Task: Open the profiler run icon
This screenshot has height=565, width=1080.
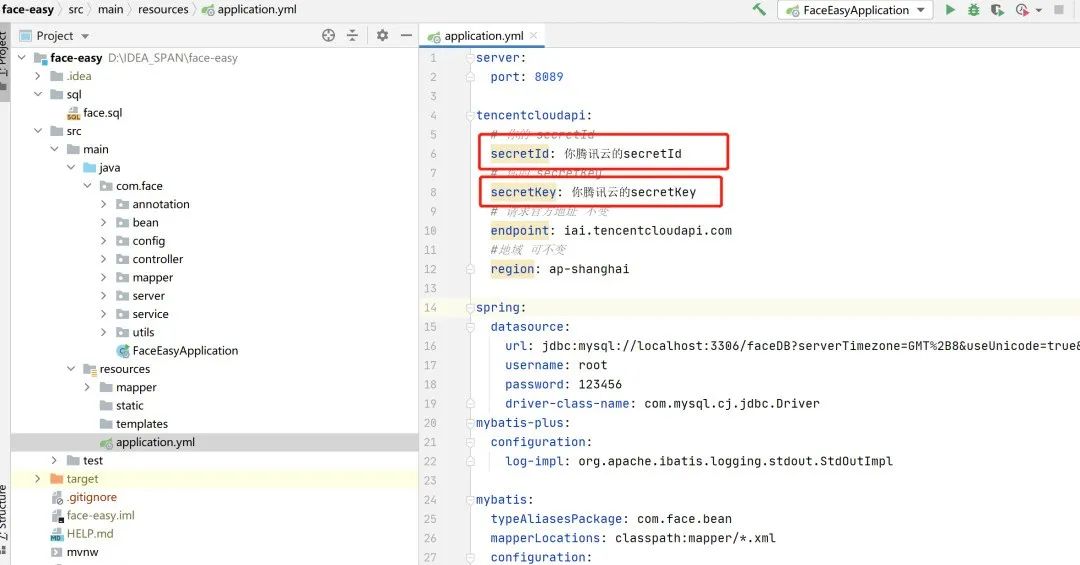Action: 1022,10
